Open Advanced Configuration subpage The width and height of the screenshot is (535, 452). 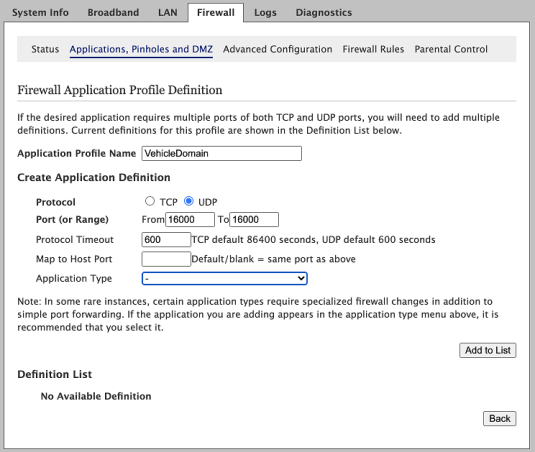tap(278, 49)
